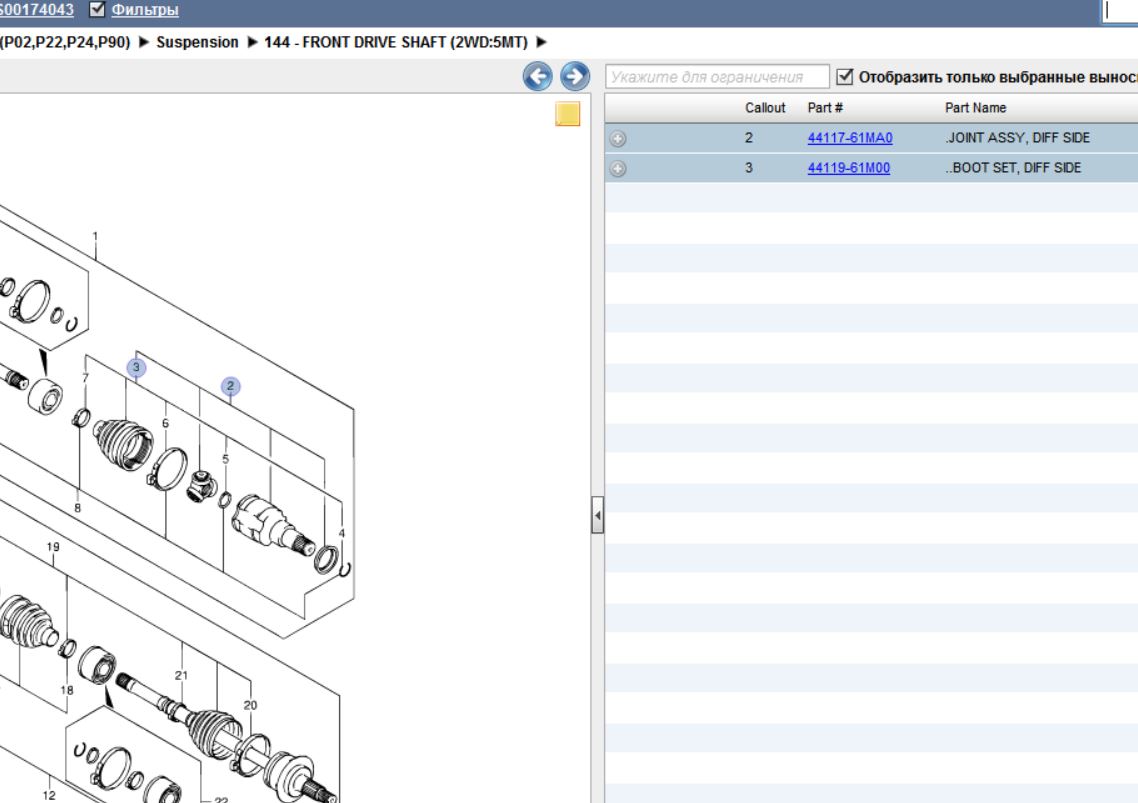1138x803 pixels.
Task: Go to the next diagram with forward arrow
Action: (574, 76)
